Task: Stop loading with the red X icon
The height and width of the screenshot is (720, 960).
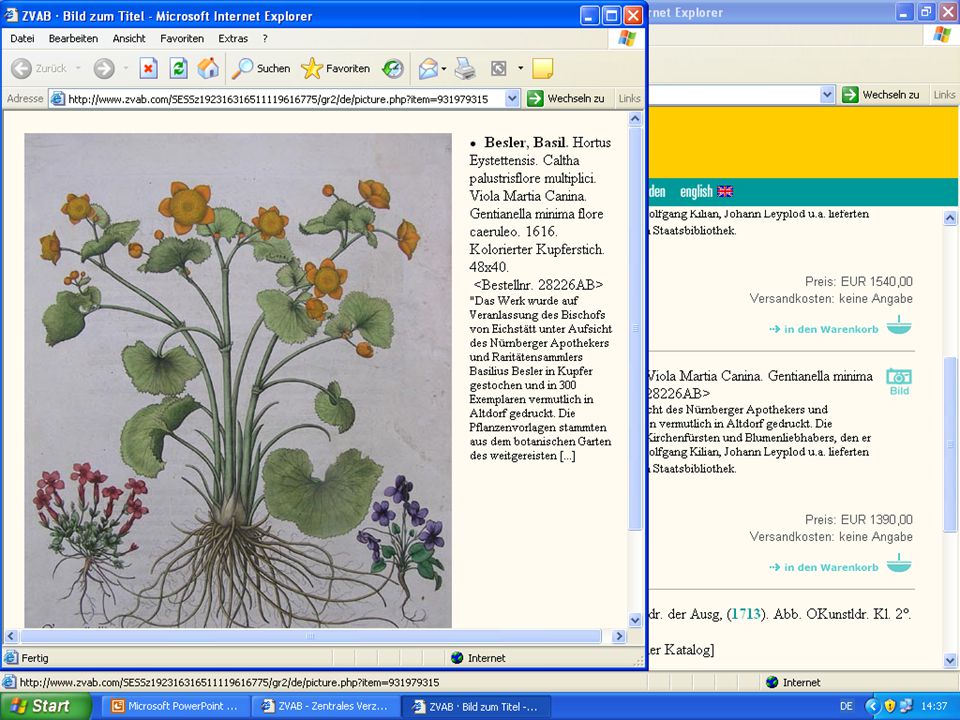Action: pyautogui.click(x=148, y=68)
